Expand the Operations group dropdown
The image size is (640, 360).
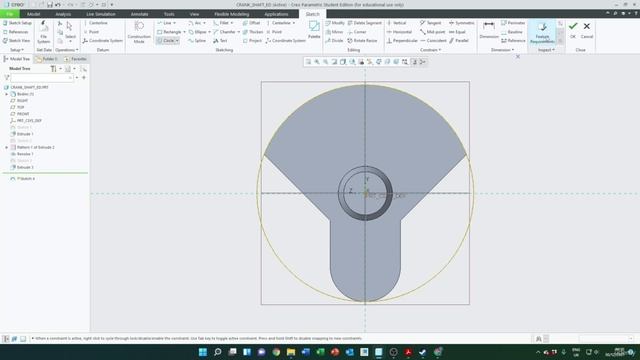tap(67, 50)
